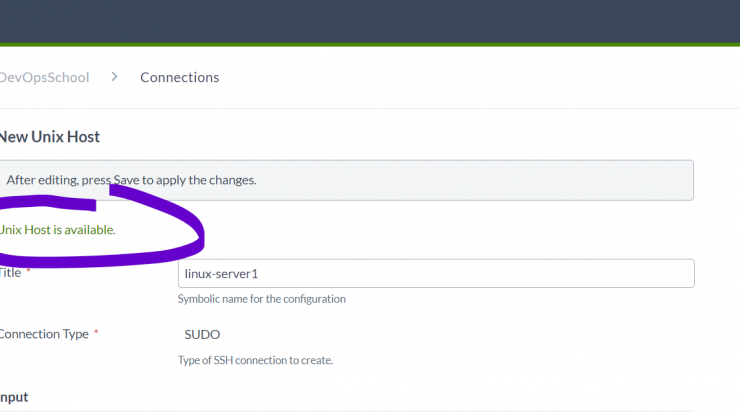Go to the Connections breadcrumb

pyautogui.click(x=179, y=77)
